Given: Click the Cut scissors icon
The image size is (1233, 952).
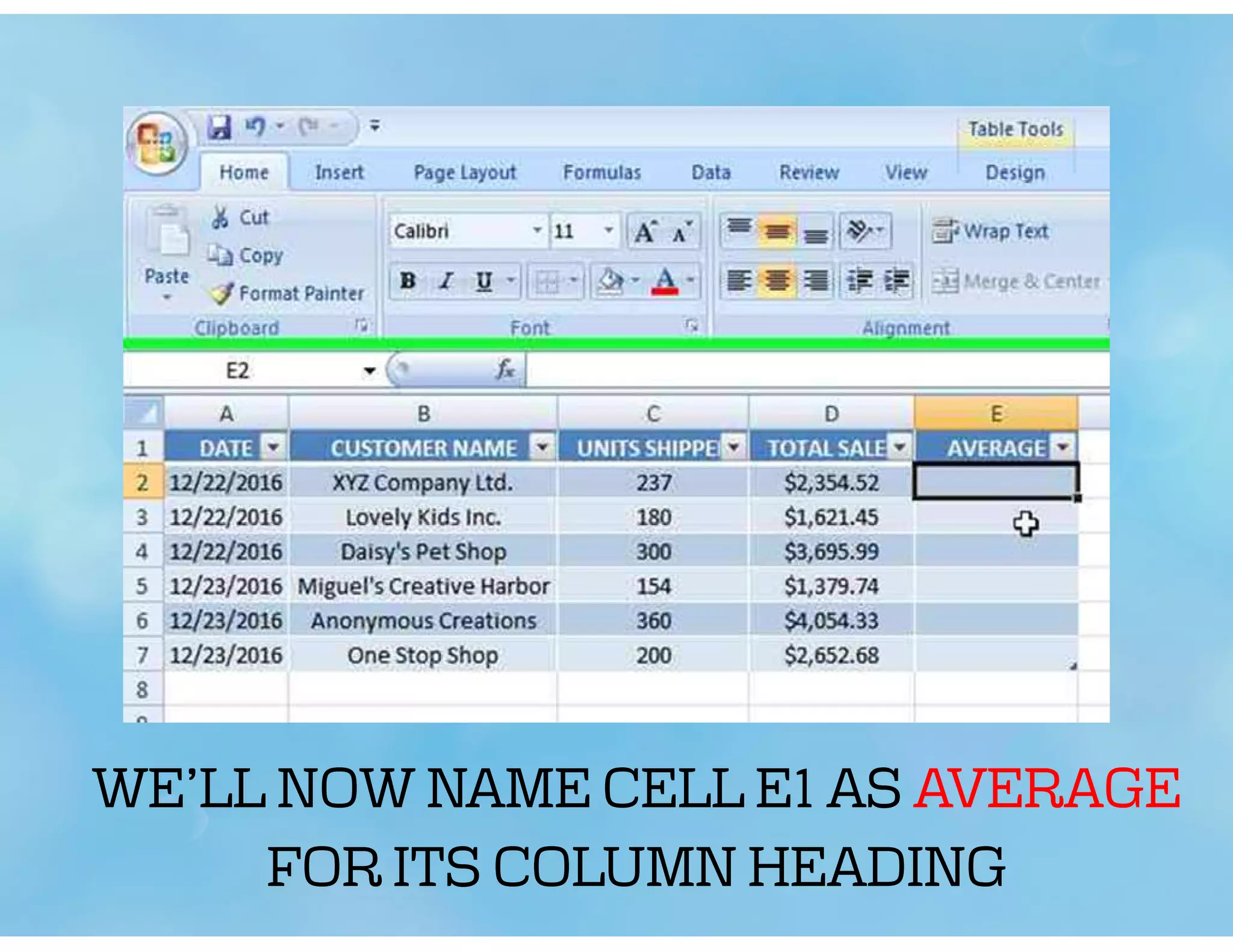Looking at the screenshot, I should pos(220,217).
